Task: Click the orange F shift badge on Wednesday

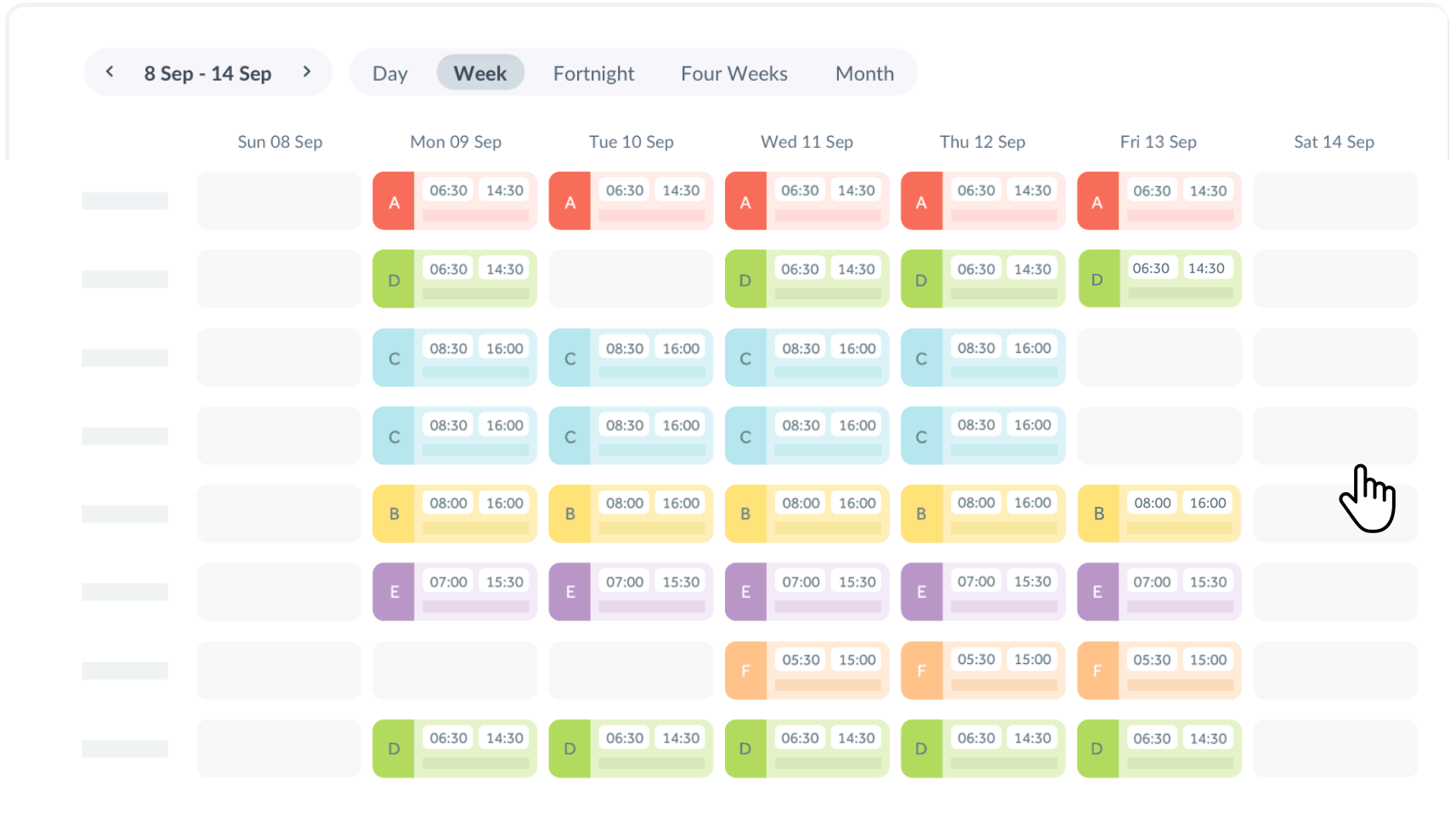Action: (x=745, y=670)
